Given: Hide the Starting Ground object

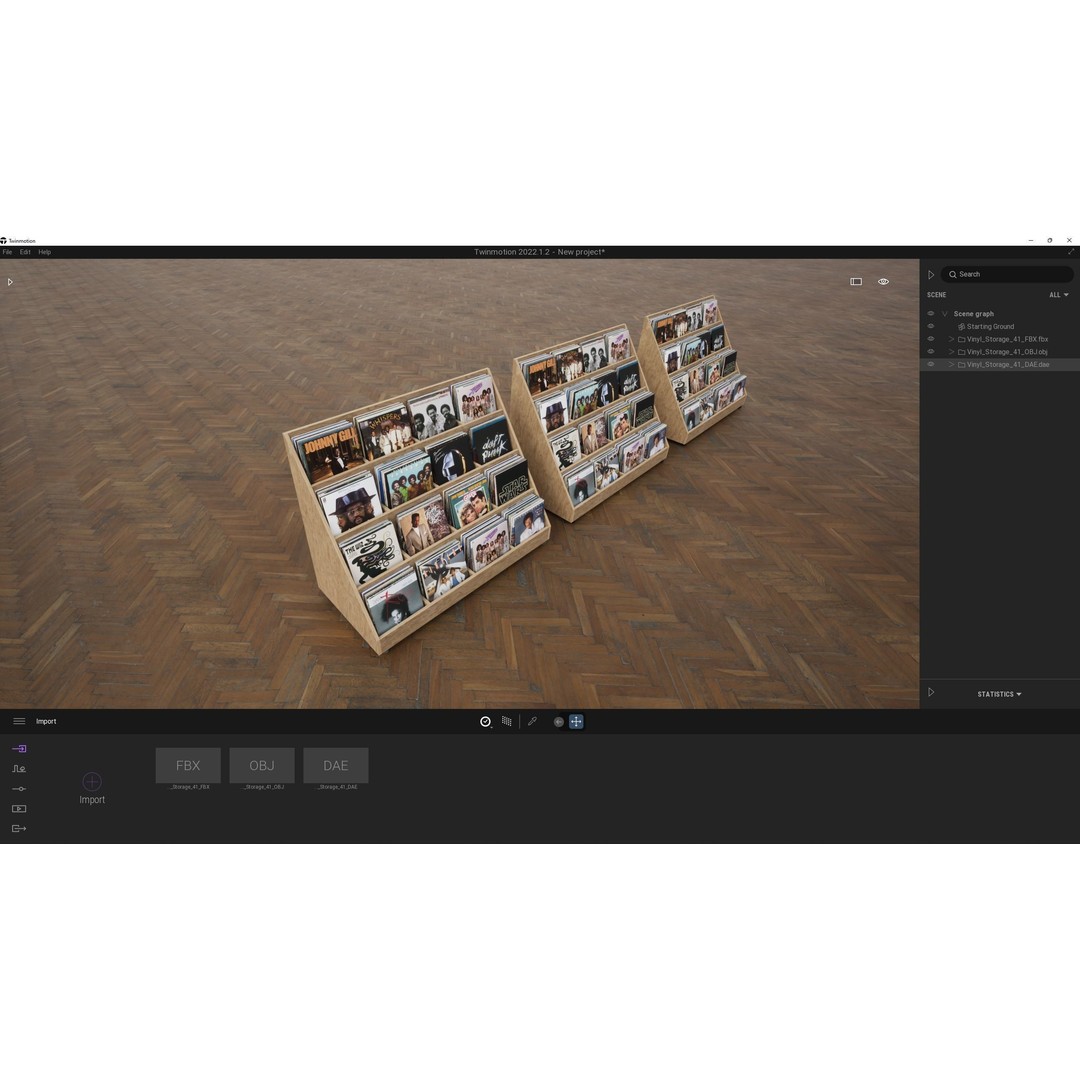Looking at the screenshot, I should click(931, 326).
